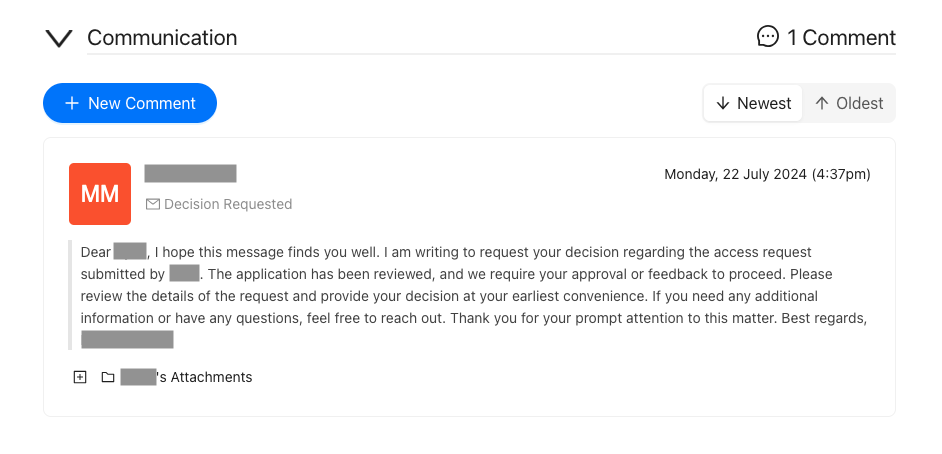Click the Communication section heading
Screen dimensions: 942x454
pos(162,38)
